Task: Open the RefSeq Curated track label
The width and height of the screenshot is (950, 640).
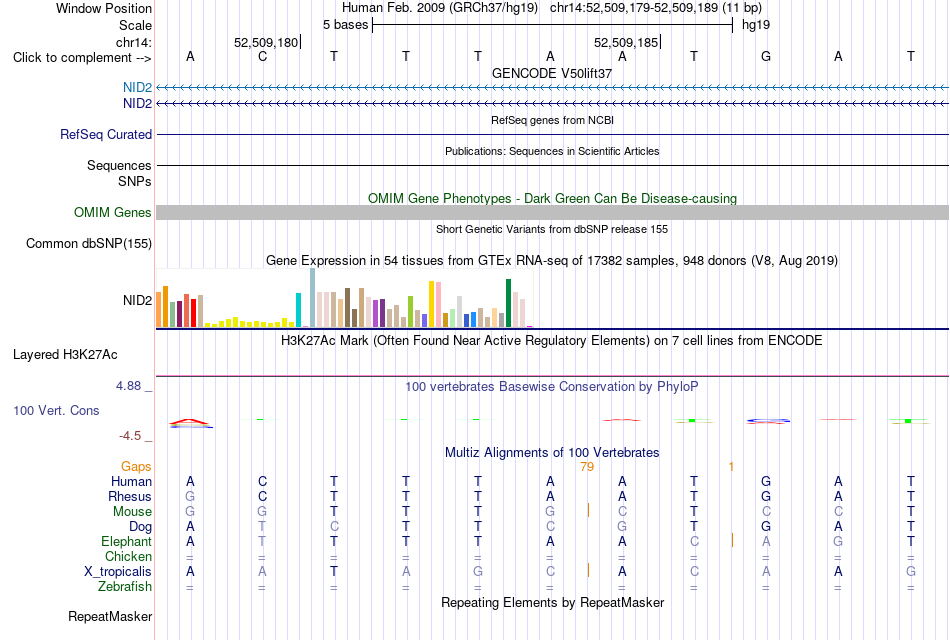Action: (106, 135)
